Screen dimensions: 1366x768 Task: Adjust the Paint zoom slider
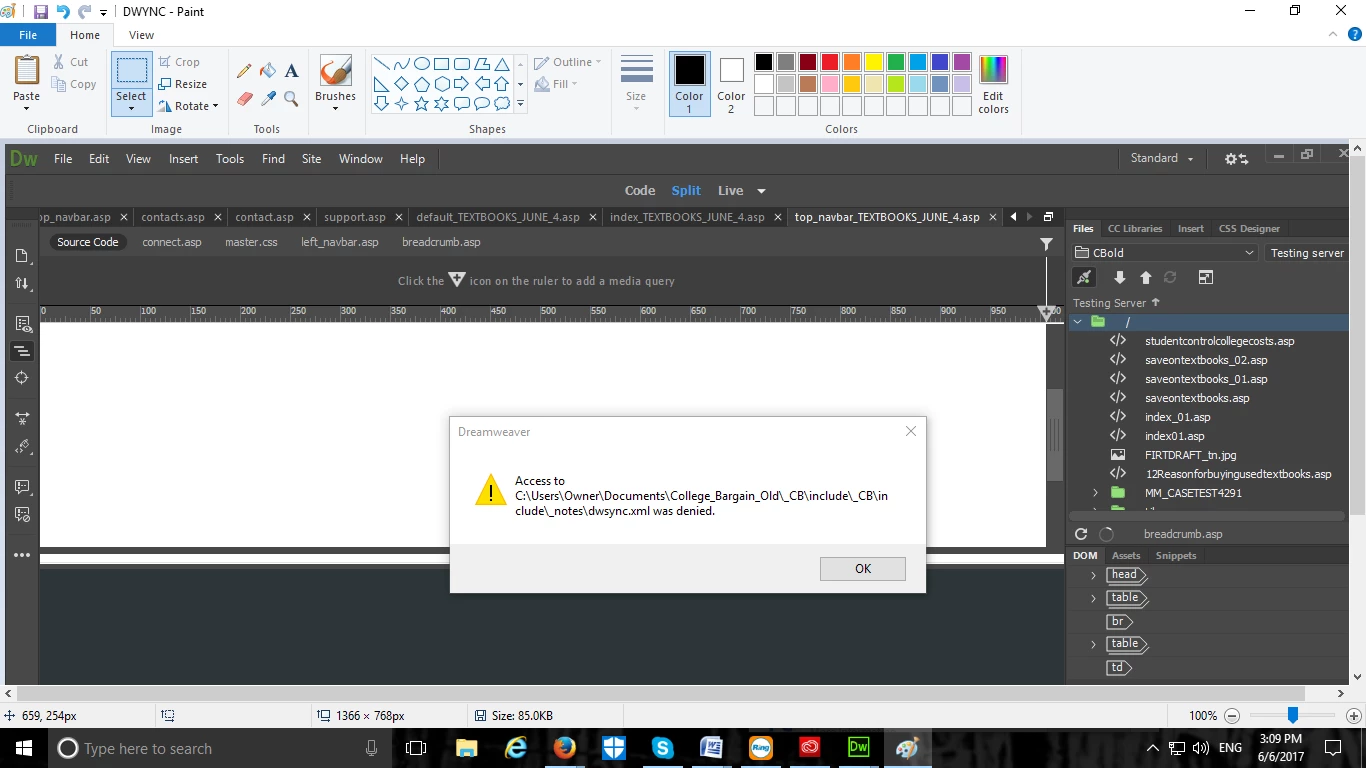click(x=1293, y=716)
